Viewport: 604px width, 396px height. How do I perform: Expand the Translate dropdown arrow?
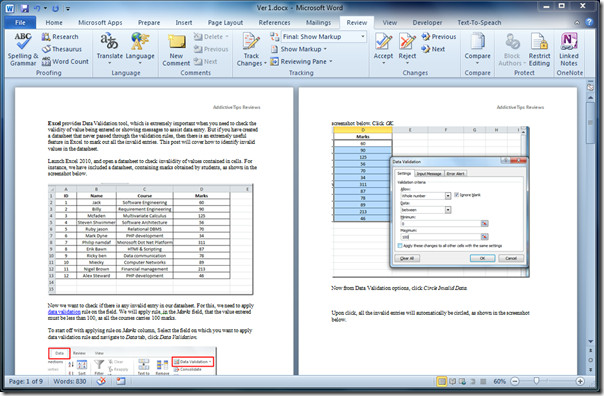tap(110, 63)
